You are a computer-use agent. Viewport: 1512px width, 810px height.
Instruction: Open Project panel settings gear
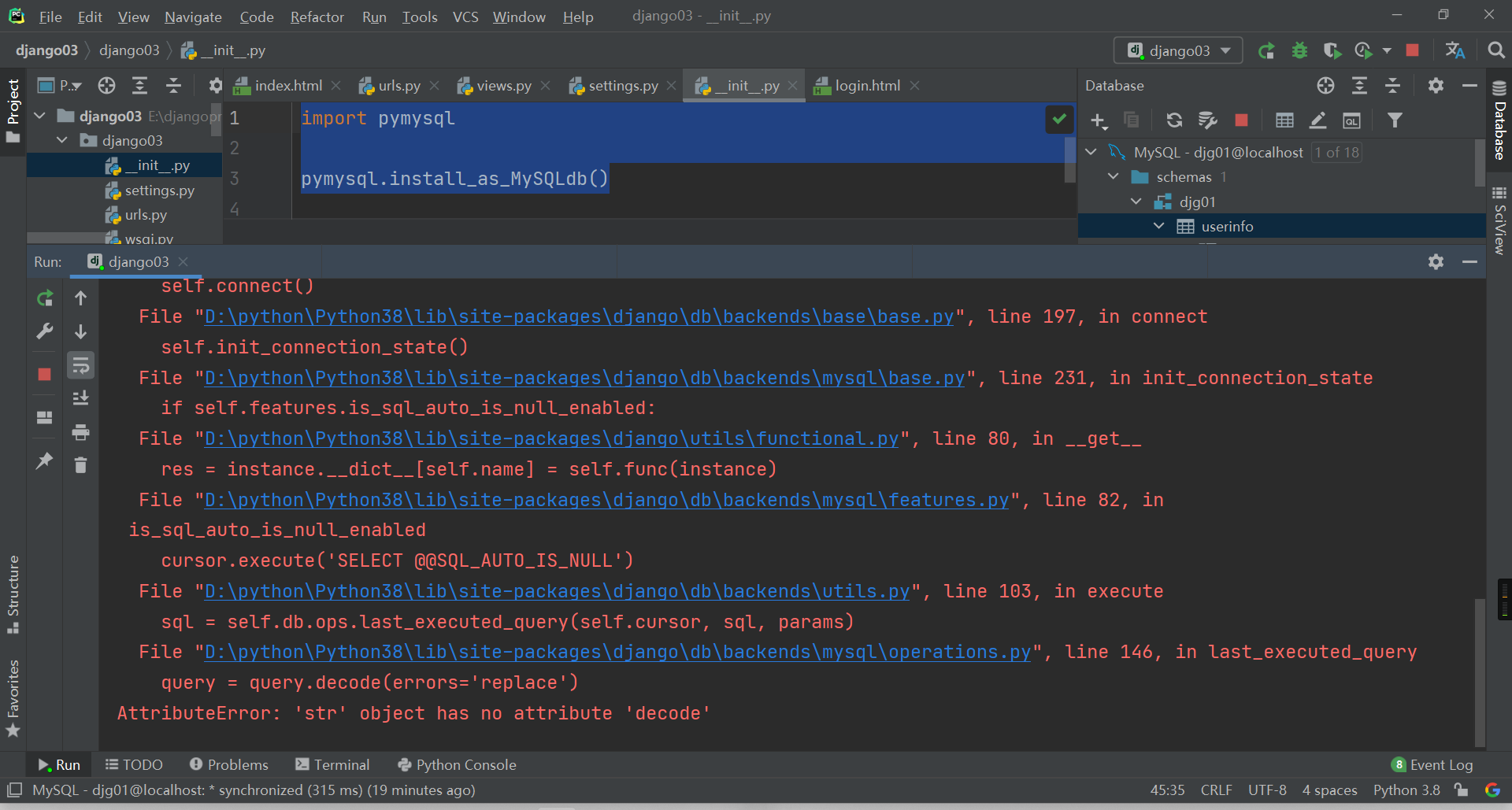(x=215, y=85)
